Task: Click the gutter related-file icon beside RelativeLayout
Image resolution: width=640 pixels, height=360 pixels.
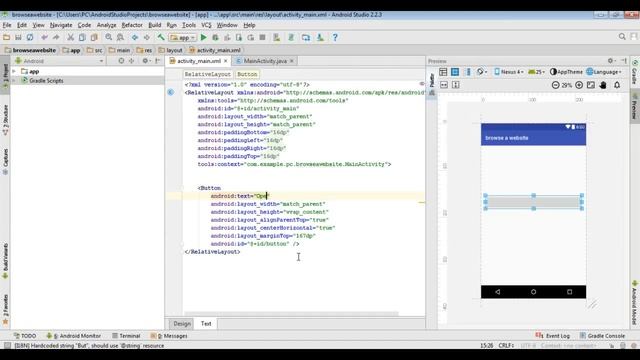Action: pyautogui.click(x=171, y=92)
